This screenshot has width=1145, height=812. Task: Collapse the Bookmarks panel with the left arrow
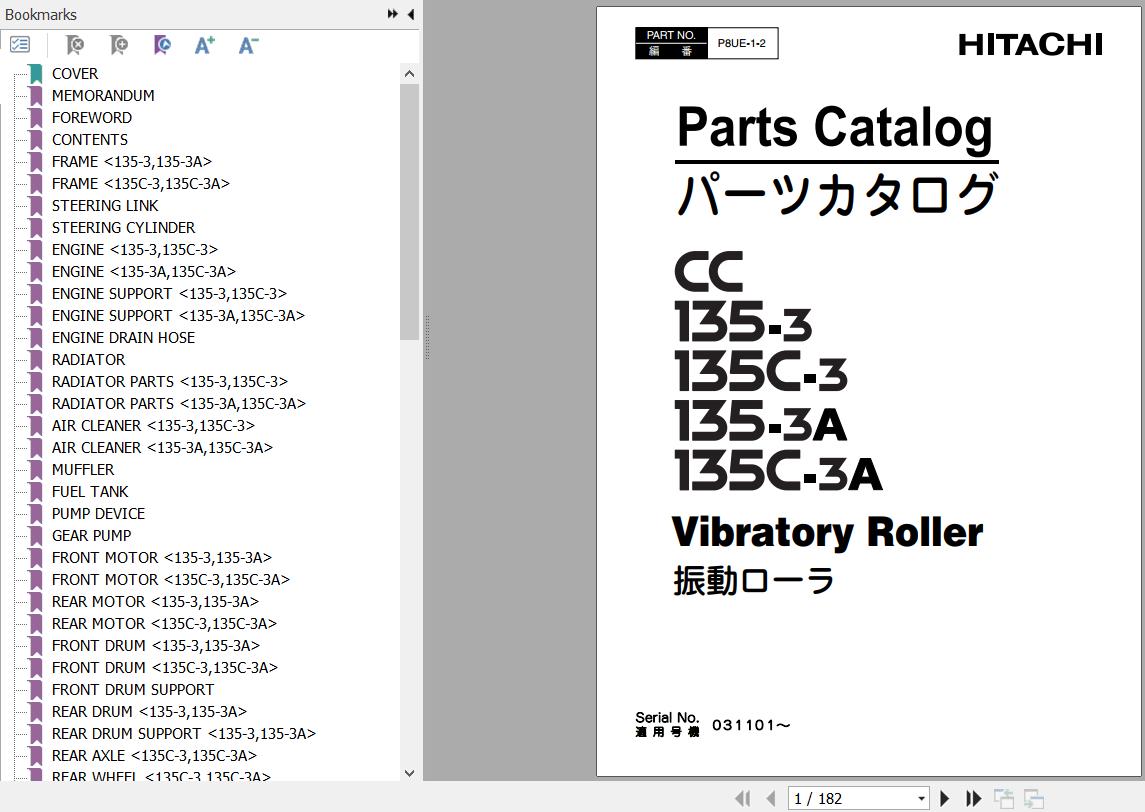point(410,14)
